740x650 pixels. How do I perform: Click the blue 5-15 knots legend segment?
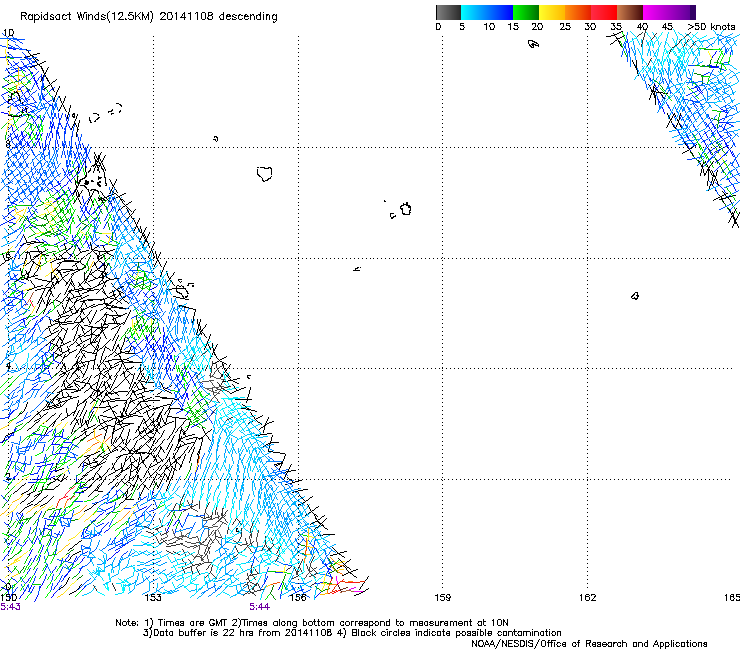coord(487,12)
